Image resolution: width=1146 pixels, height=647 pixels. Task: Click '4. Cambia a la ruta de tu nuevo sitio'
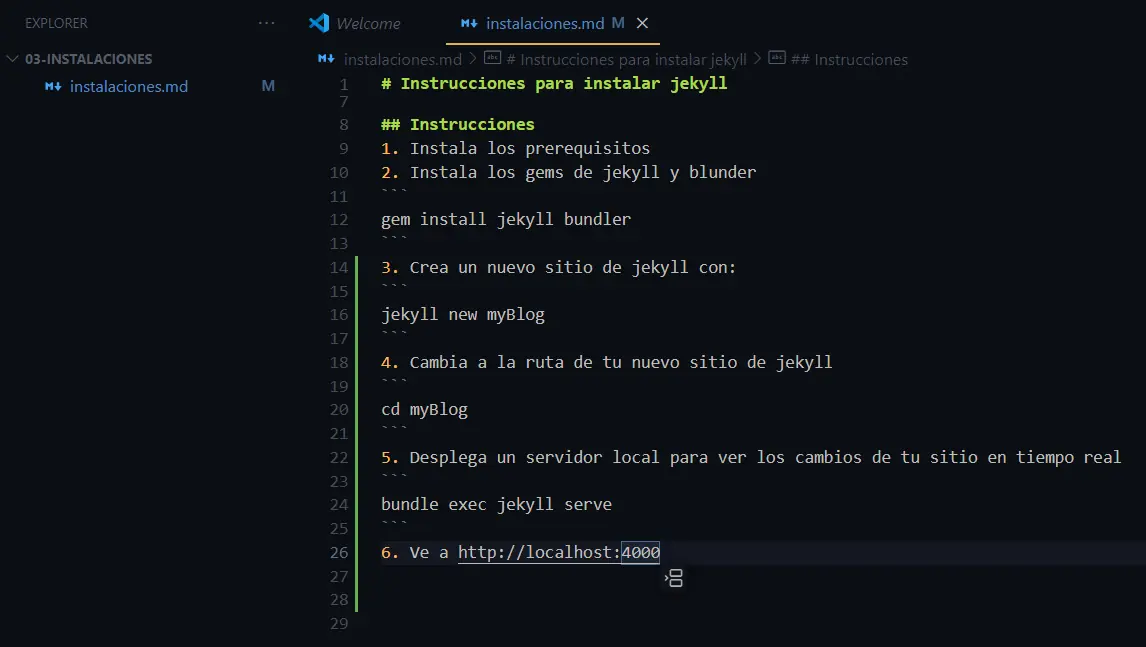pyautogui.click(x=607, y=363)
